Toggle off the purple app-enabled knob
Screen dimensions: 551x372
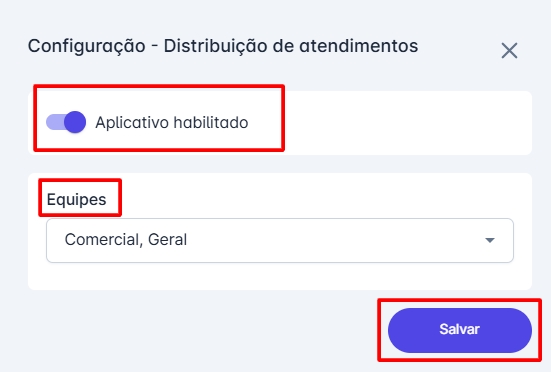click(x=75, y=122)
